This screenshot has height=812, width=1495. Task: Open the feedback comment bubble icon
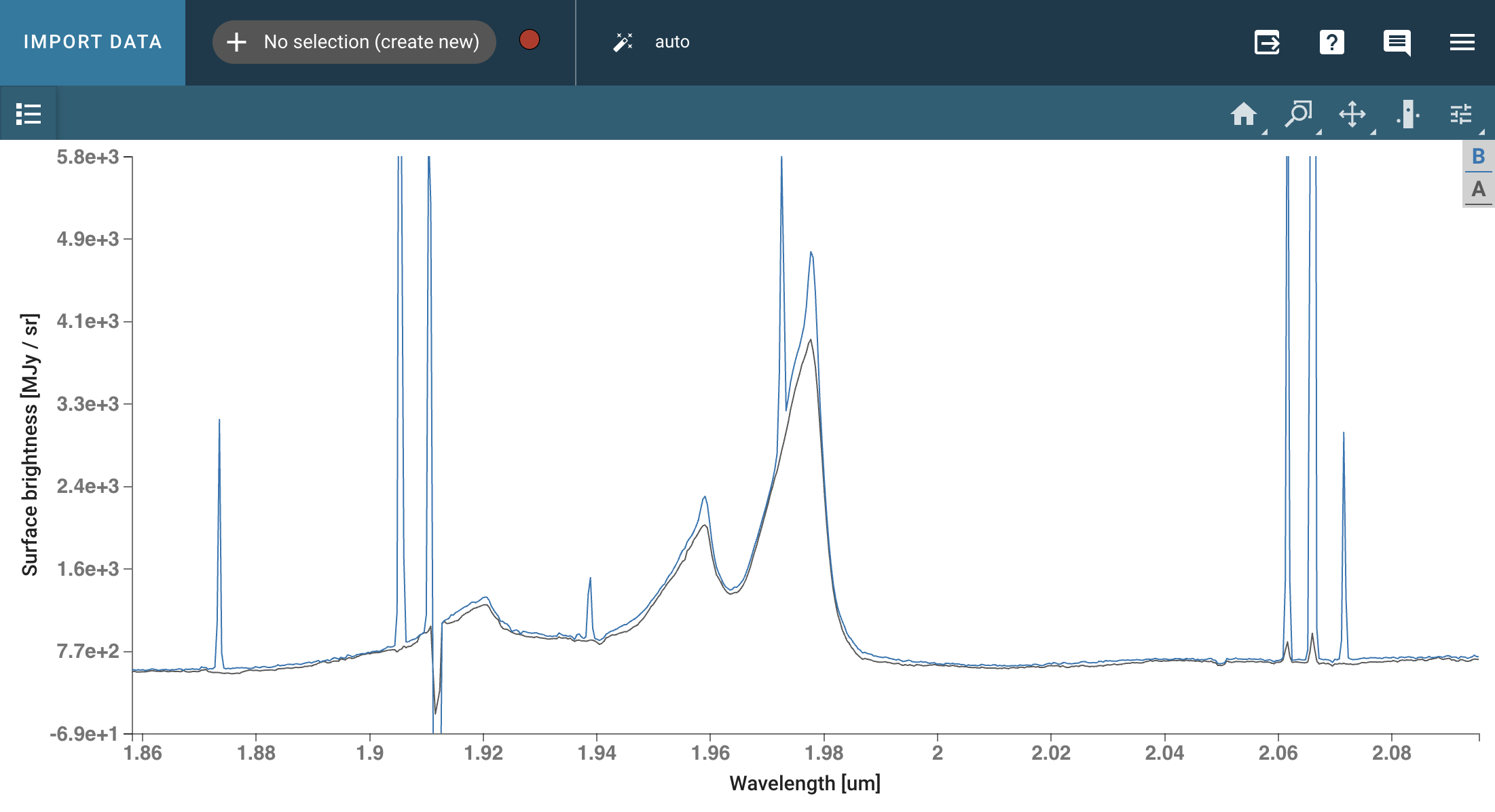point(1397,42)
